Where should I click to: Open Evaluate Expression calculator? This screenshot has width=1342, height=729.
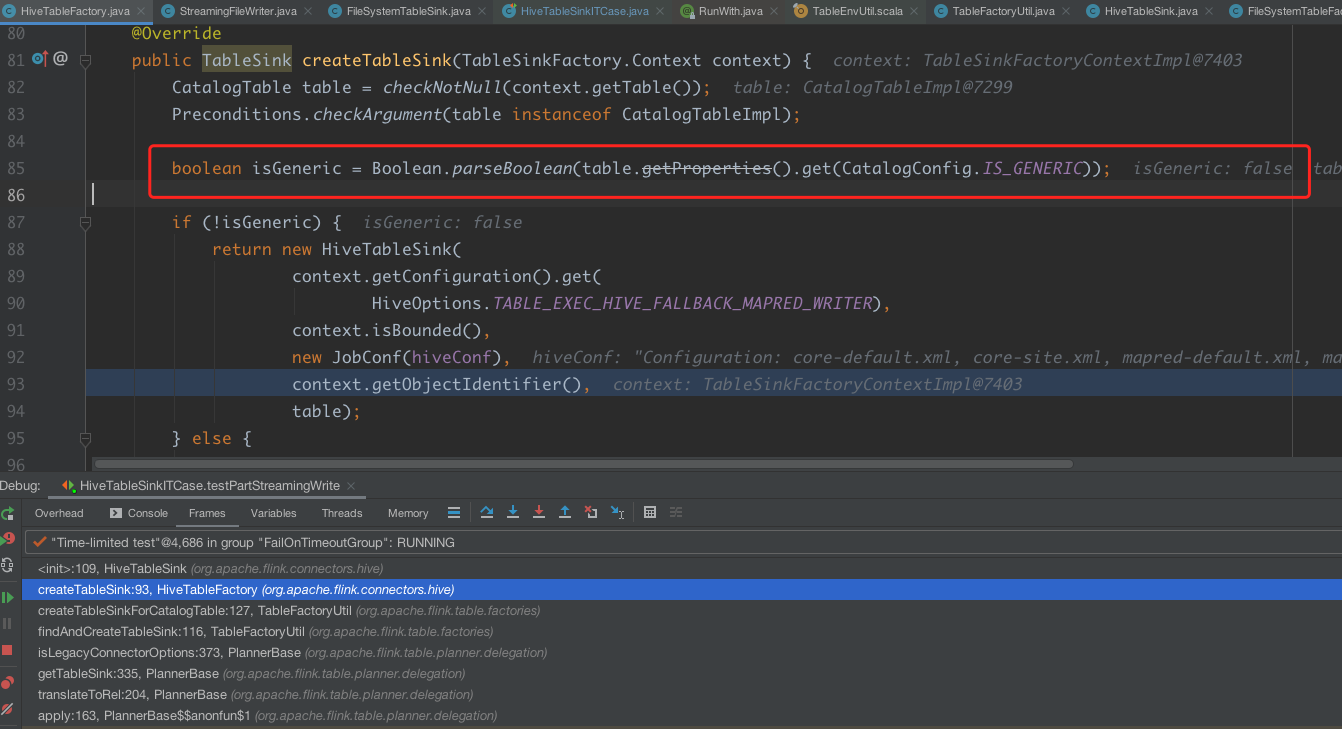(650, 513)
